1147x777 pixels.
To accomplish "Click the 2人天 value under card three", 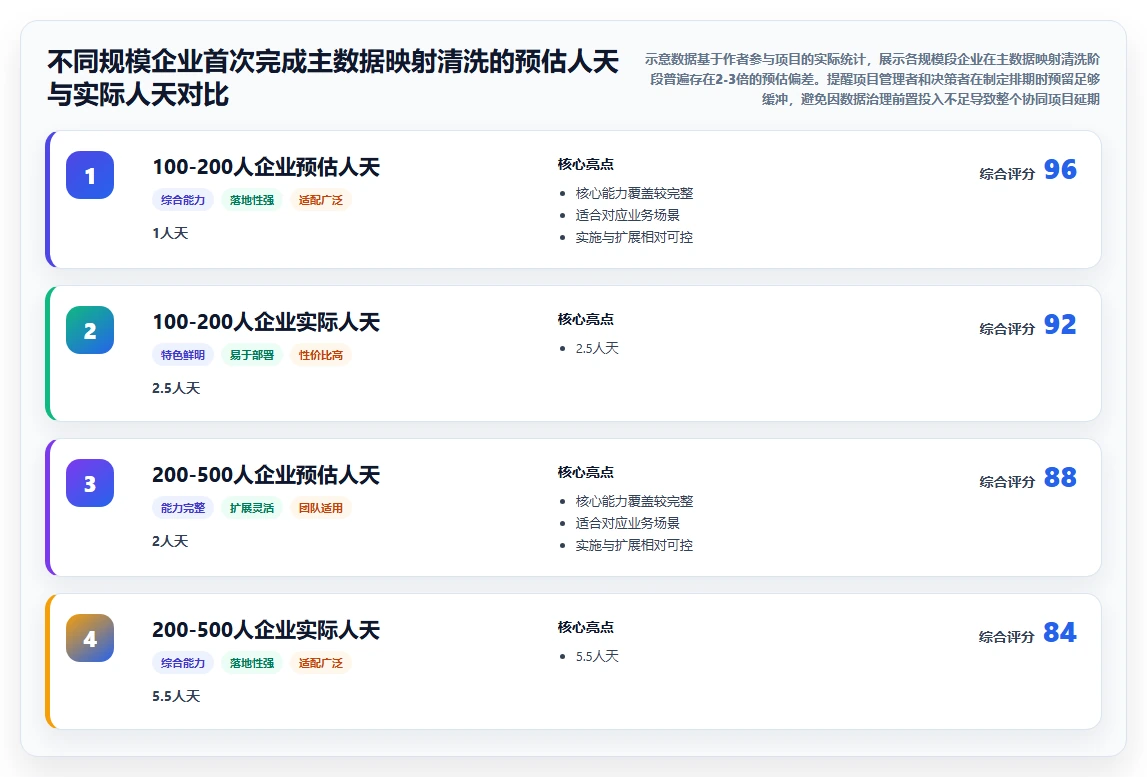I will click(170, 541).
